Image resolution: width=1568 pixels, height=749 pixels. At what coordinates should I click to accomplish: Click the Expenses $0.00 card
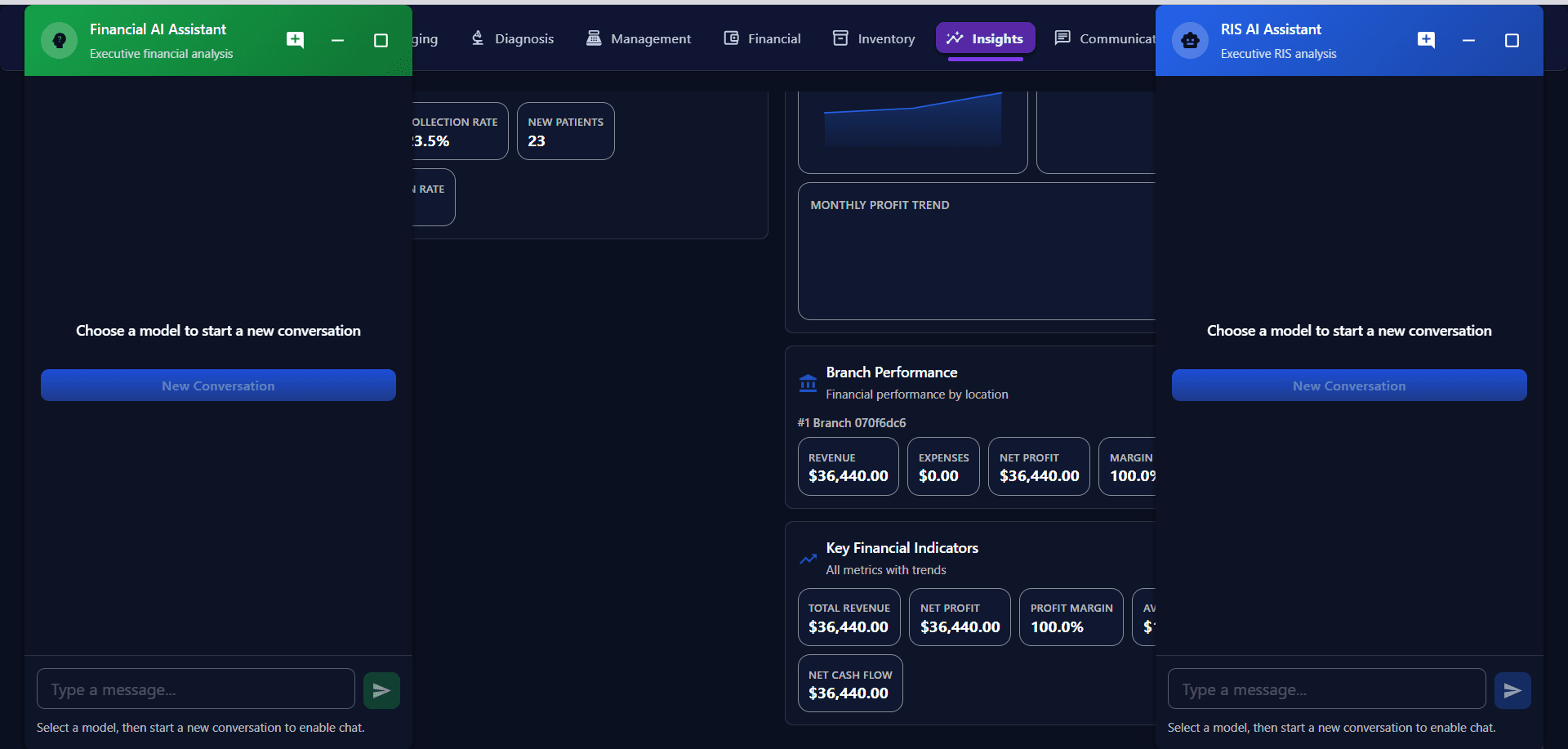tap(943, 466)
